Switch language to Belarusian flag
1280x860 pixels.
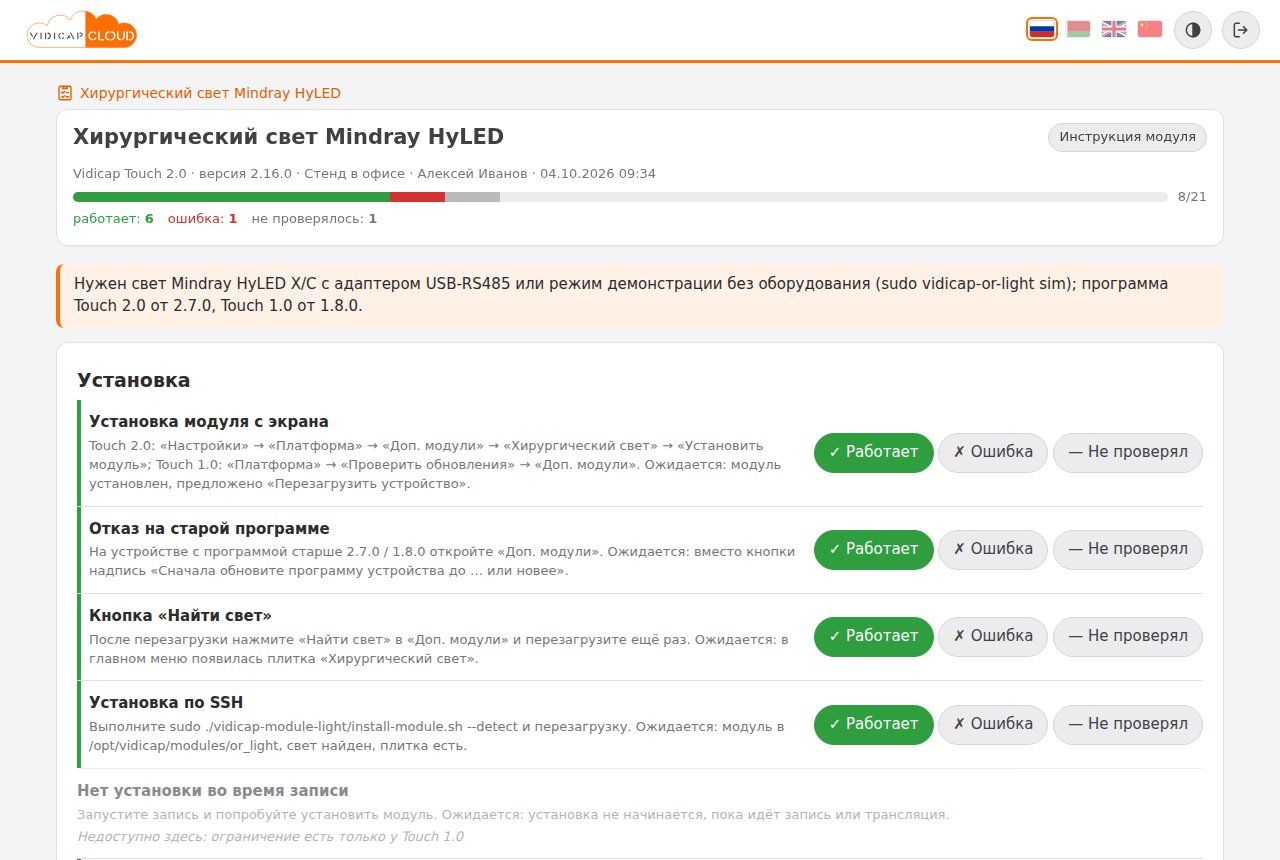click(x=1078, y=29)
